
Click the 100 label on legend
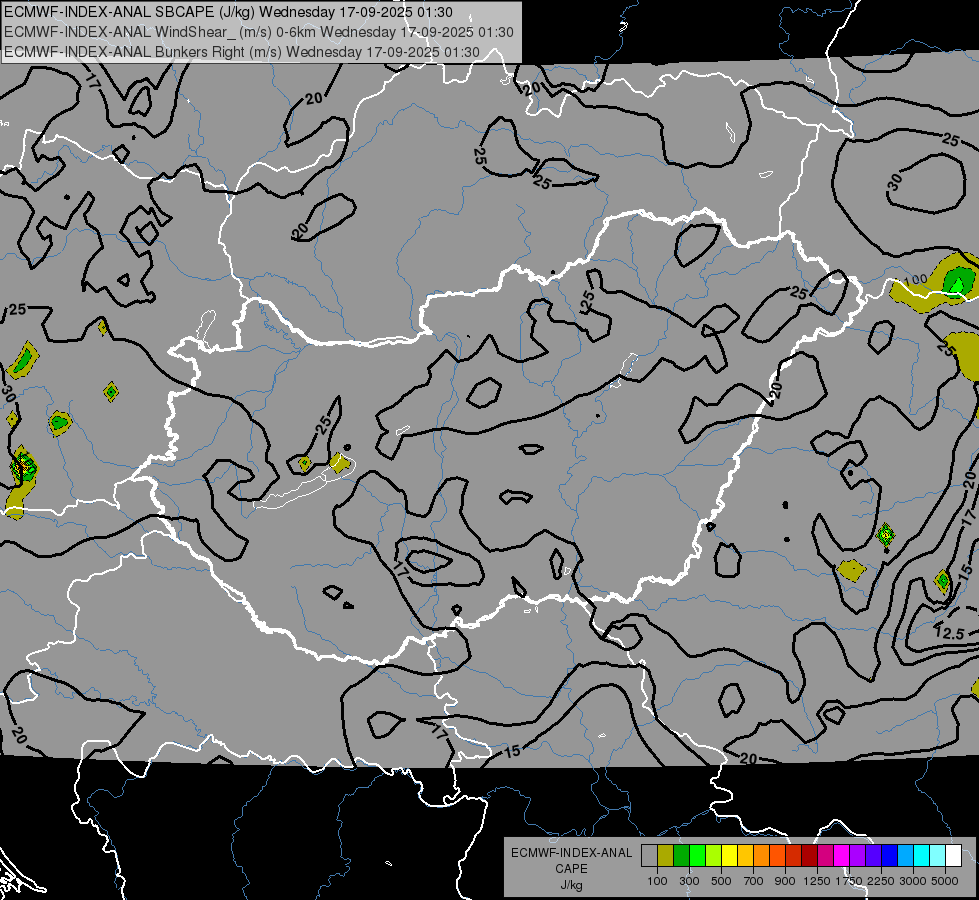pyautogui.click(x=657, y=881)
